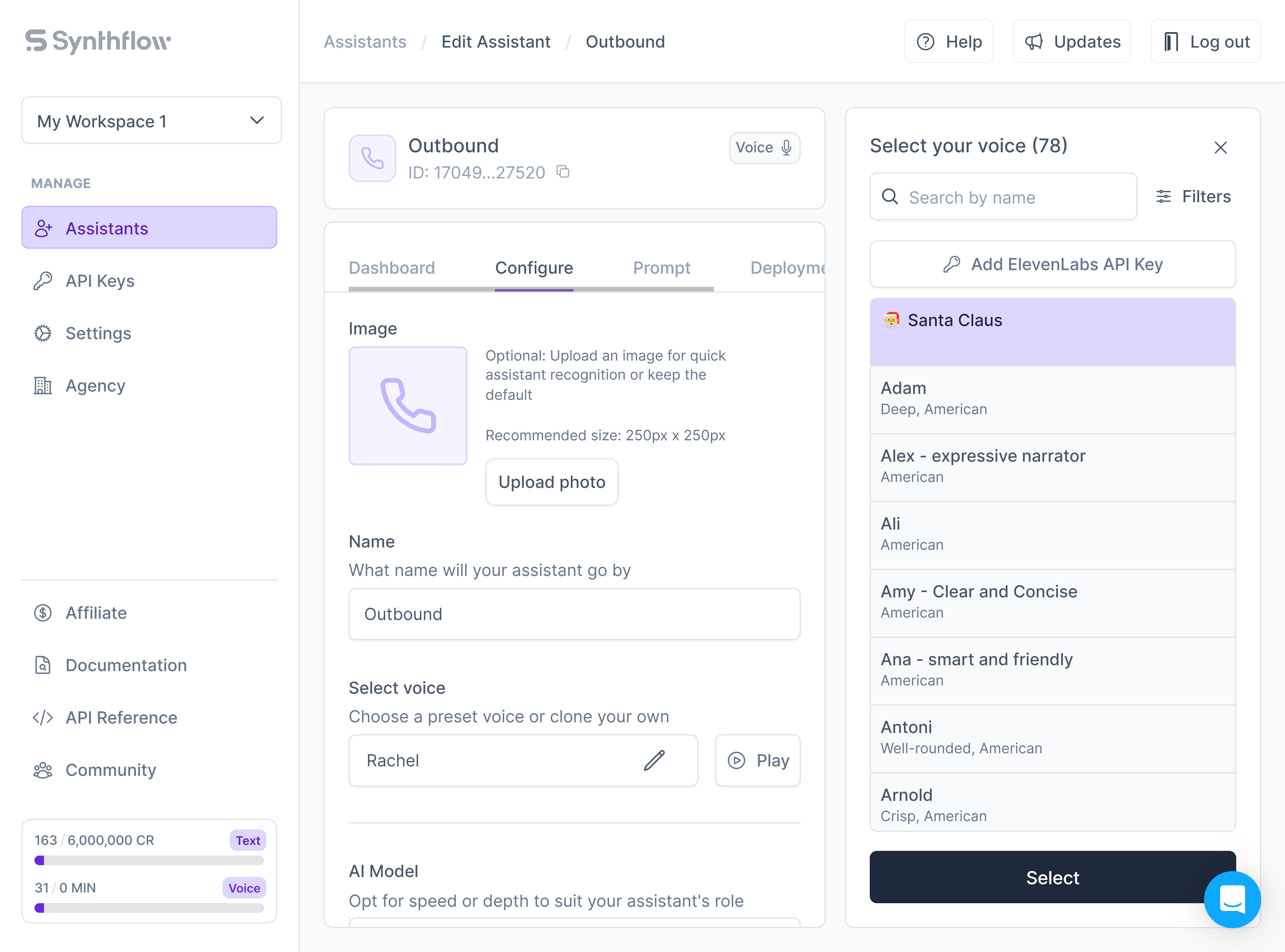The height and width of the screenshot is (952, 1285).
Task: Switch to the Prompt tab
Action: pos(661,268)
